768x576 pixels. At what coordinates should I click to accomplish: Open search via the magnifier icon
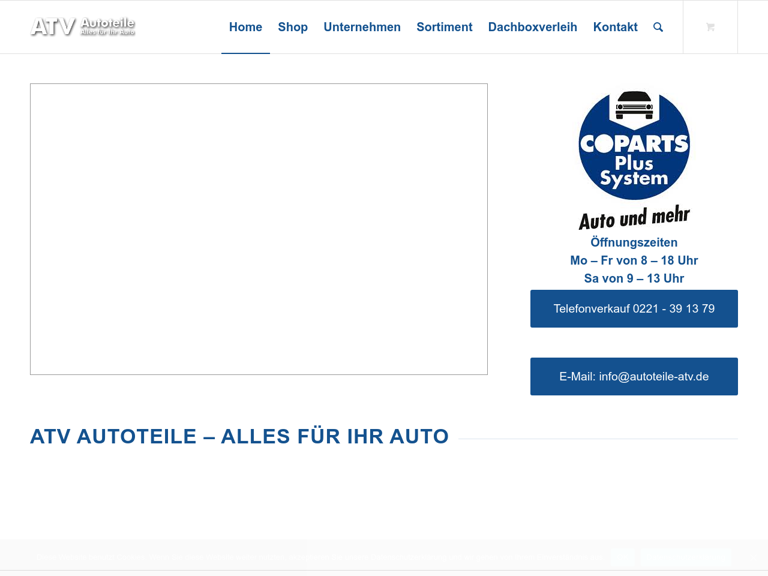(658, 27)
